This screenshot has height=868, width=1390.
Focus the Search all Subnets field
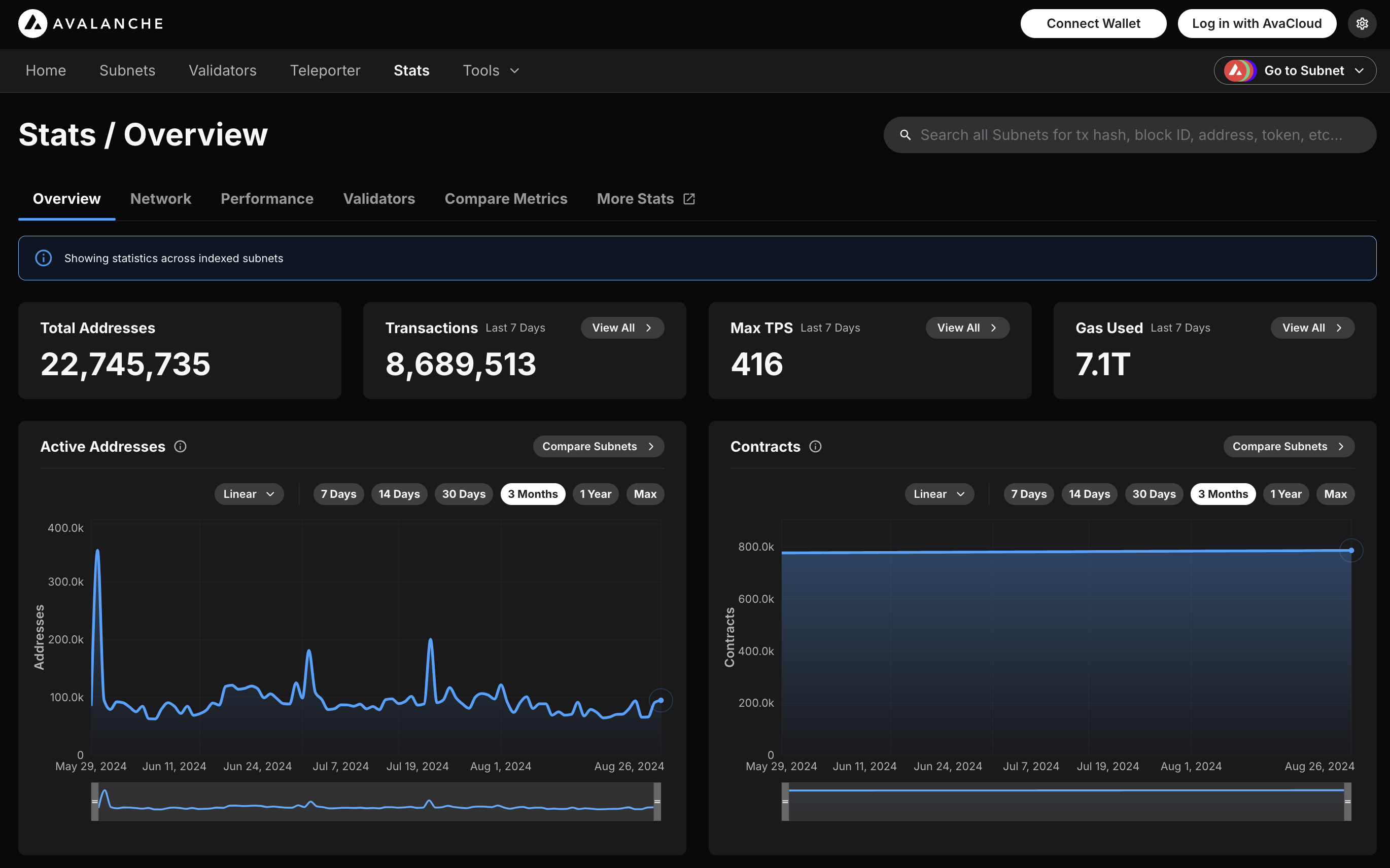(x=1130, y=135)
